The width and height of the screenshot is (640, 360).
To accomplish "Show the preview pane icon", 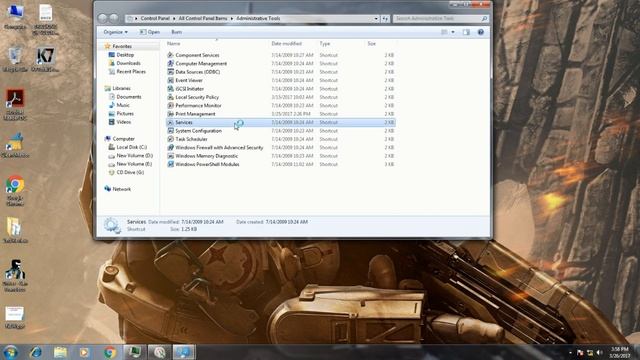I will pyautogui.click(x=466, y=32).
